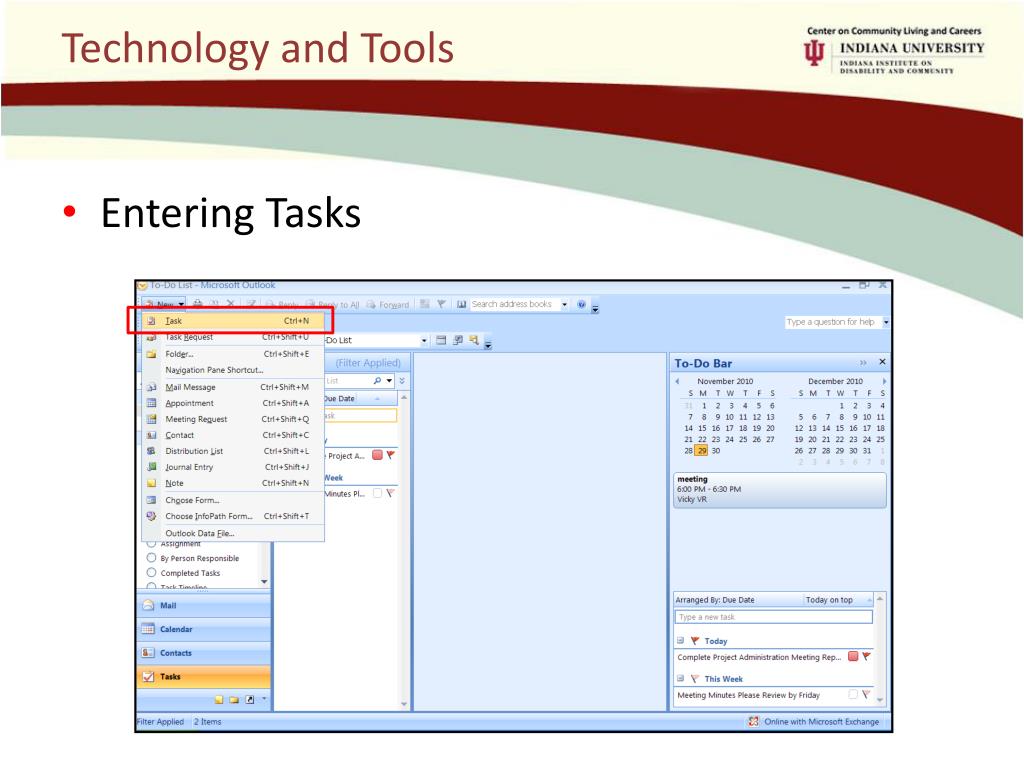This screenshot has height=768, width=1024.
Task: Open the Calendar navigation button
Action: (204, 629)
